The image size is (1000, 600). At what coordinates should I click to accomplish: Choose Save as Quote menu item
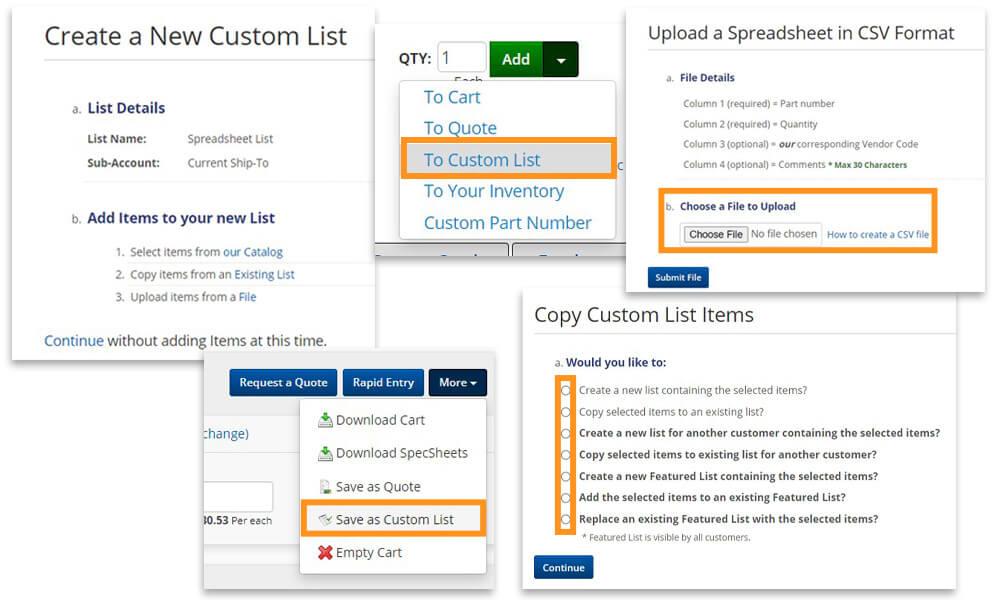(x=378, y=487)
